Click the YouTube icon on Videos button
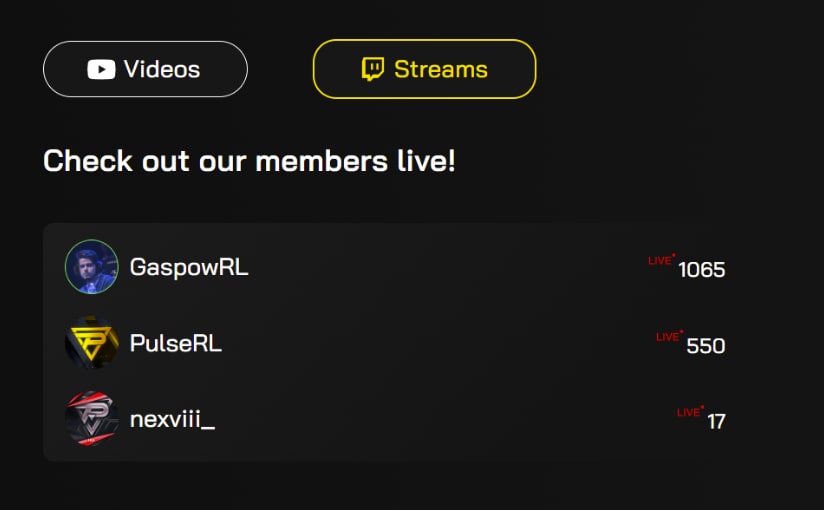The height and width of the screenshot is (510, 824). [101, 69]
